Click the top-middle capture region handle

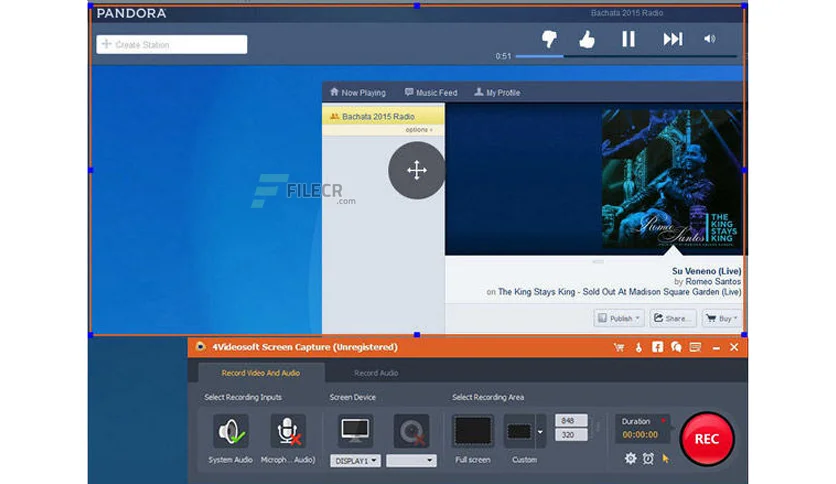417,5
